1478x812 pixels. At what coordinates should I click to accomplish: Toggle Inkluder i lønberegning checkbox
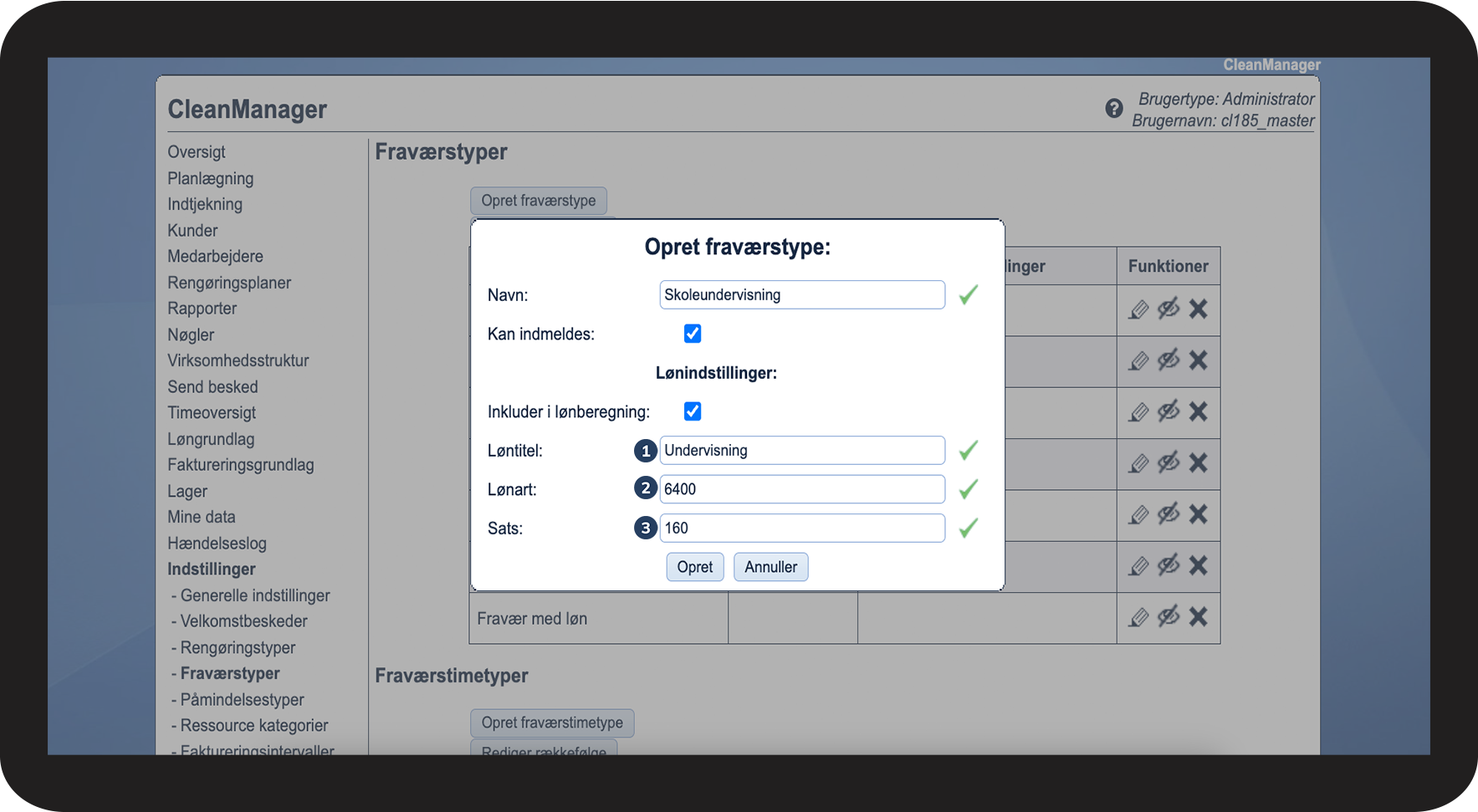point(693,411)
